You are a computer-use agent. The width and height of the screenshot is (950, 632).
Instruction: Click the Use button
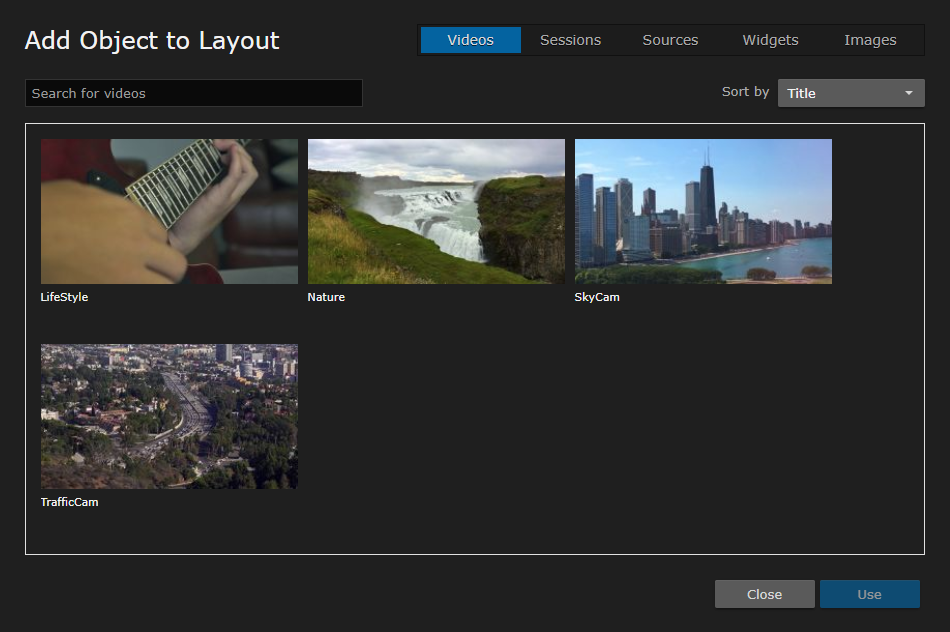[869, 593]
